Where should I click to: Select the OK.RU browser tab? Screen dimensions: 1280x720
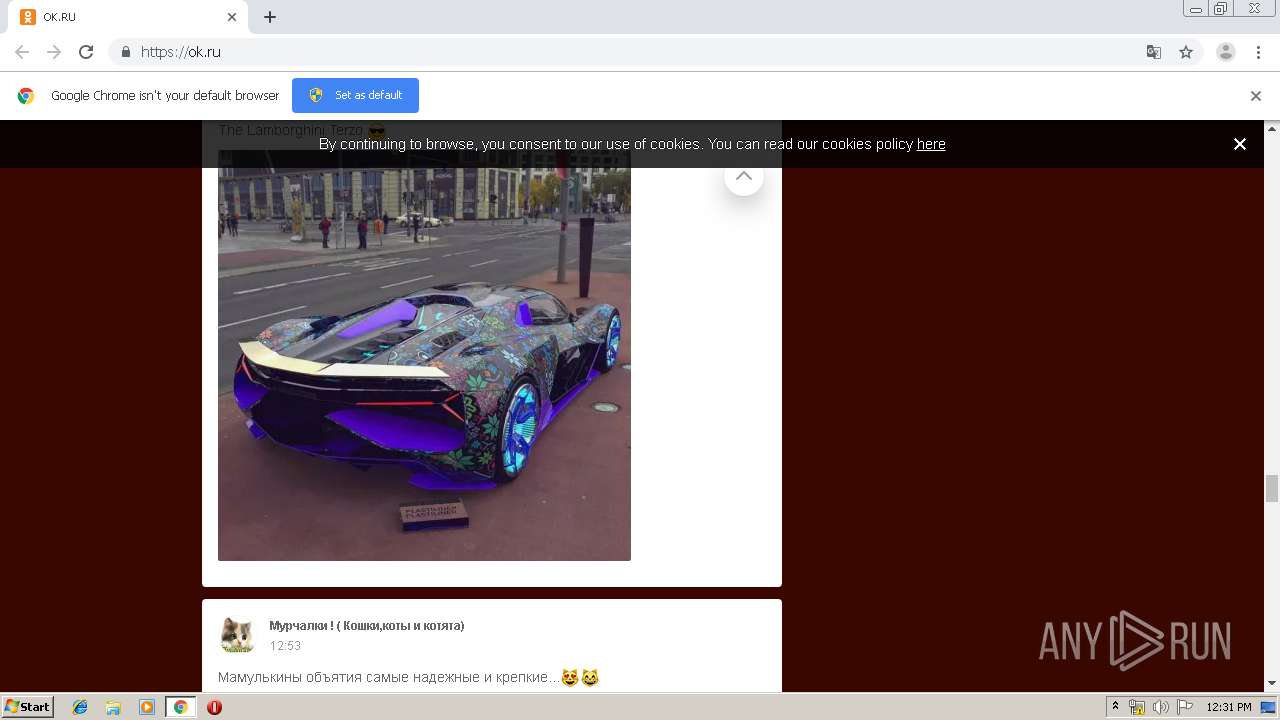click(x=128, y=17)
